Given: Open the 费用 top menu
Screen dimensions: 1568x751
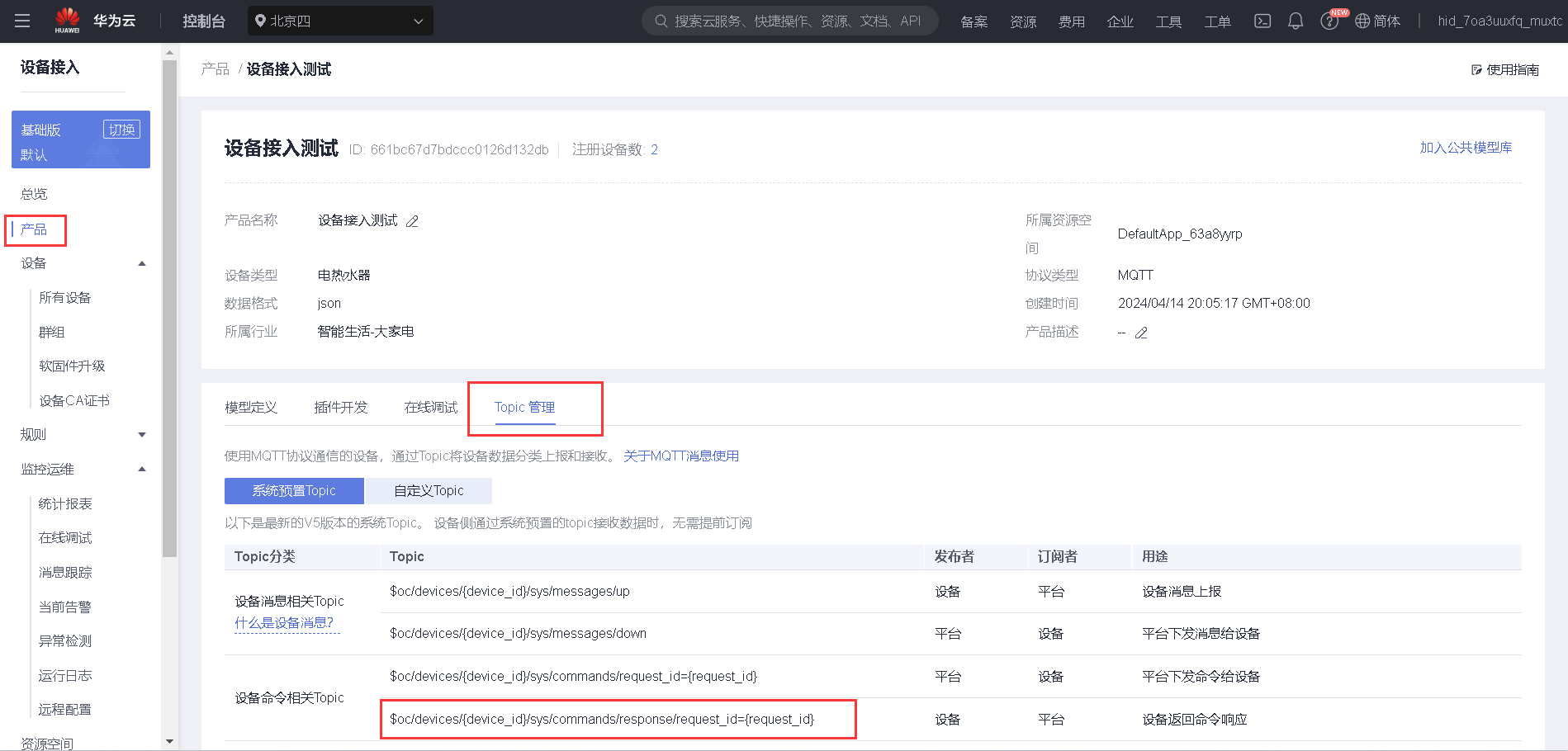Looking at the screenshot, I should point(1072,21).
